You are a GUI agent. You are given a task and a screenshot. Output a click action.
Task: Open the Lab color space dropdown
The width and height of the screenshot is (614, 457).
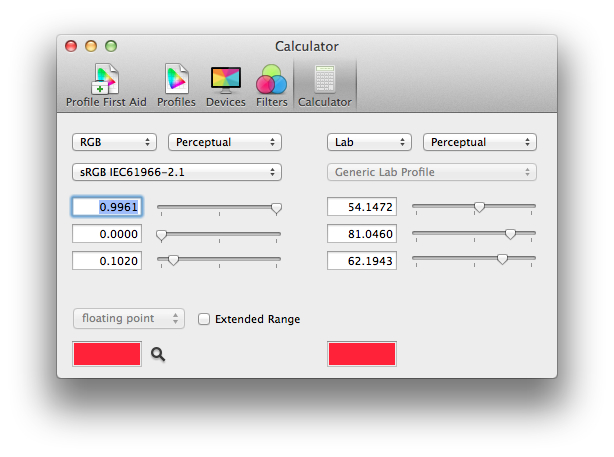pyautogui.click(x=369, y=142)
